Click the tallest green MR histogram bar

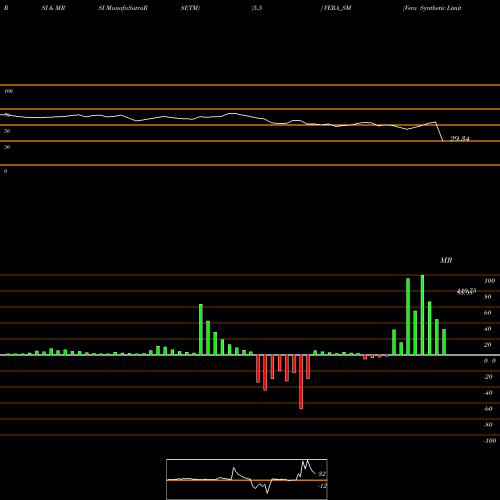click(422, 315)
